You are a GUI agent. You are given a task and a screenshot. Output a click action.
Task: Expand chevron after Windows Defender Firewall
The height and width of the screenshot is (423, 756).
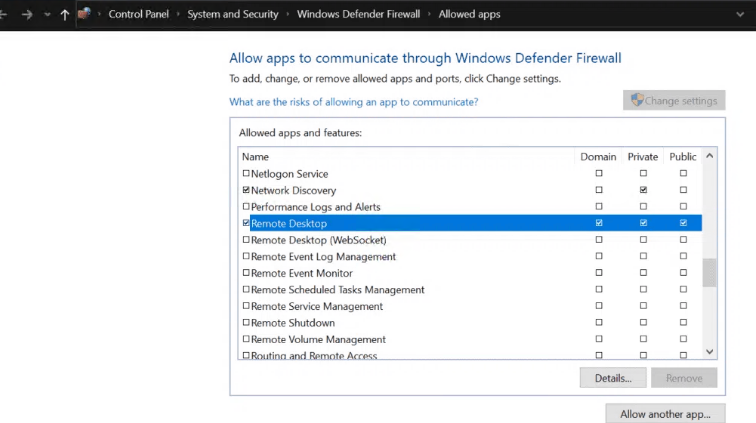click(x=429, y=14)
